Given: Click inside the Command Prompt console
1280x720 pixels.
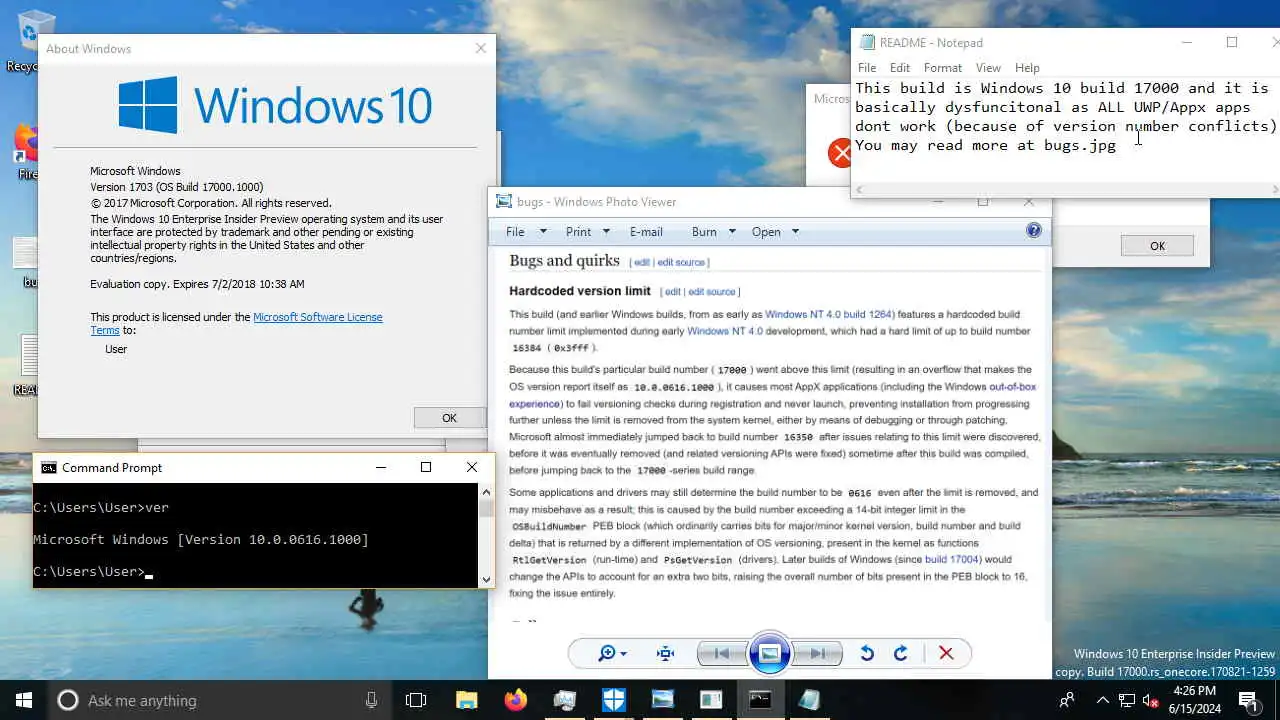Looking at the screenshot, I should tap(256, 535).
